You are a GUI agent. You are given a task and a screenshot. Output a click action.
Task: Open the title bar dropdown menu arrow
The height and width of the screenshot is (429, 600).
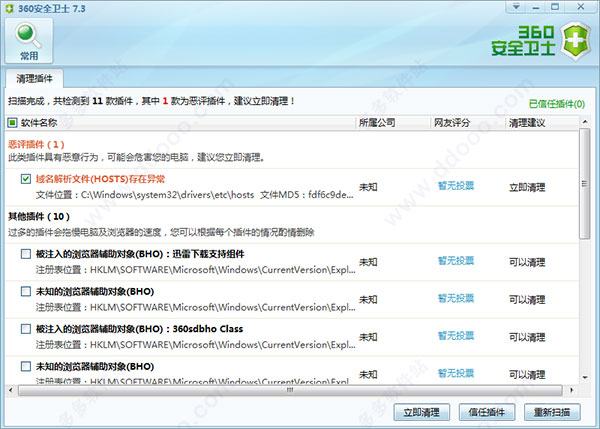point(516,7)
